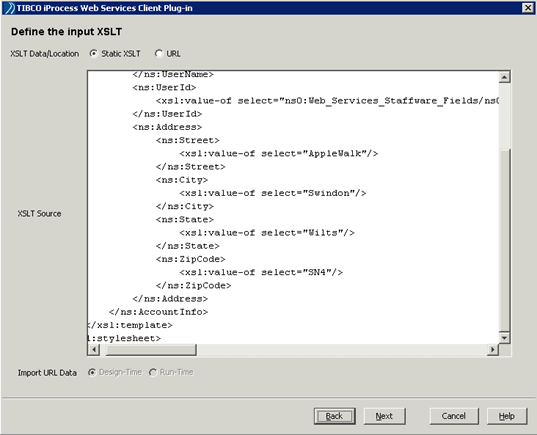Click the XSLT Data/Location label
The image size is (537, 435).
click(45, 54)
